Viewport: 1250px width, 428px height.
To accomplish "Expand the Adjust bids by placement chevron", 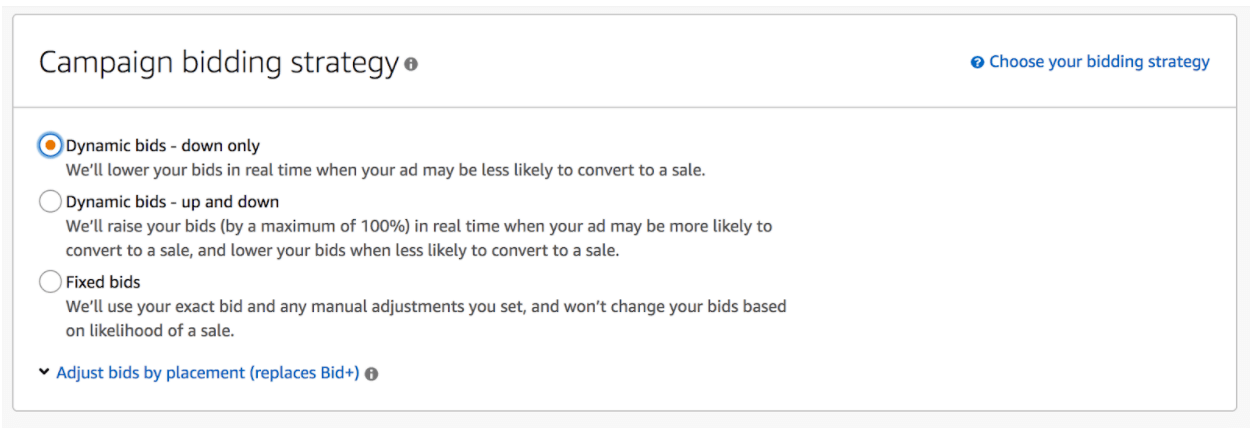I will click(44, 372).
